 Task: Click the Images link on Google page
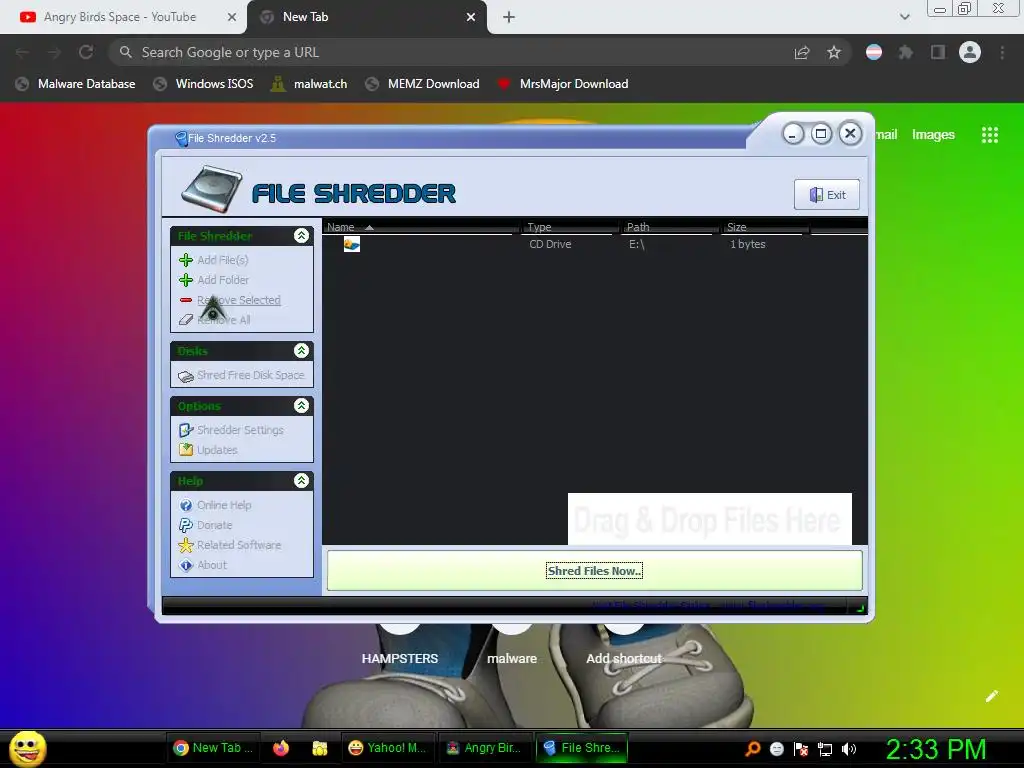pyautogui.click(x=933, y=135)
